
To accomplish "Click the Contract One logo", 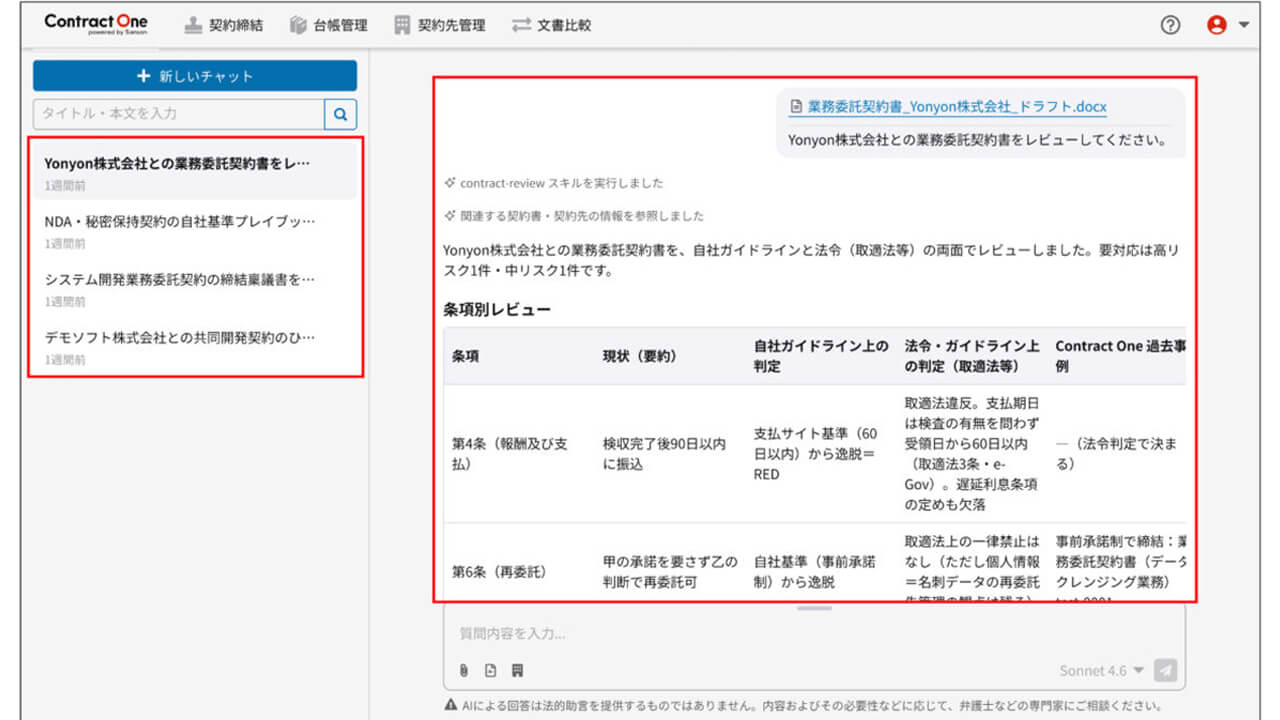I will tap(95, 24).
